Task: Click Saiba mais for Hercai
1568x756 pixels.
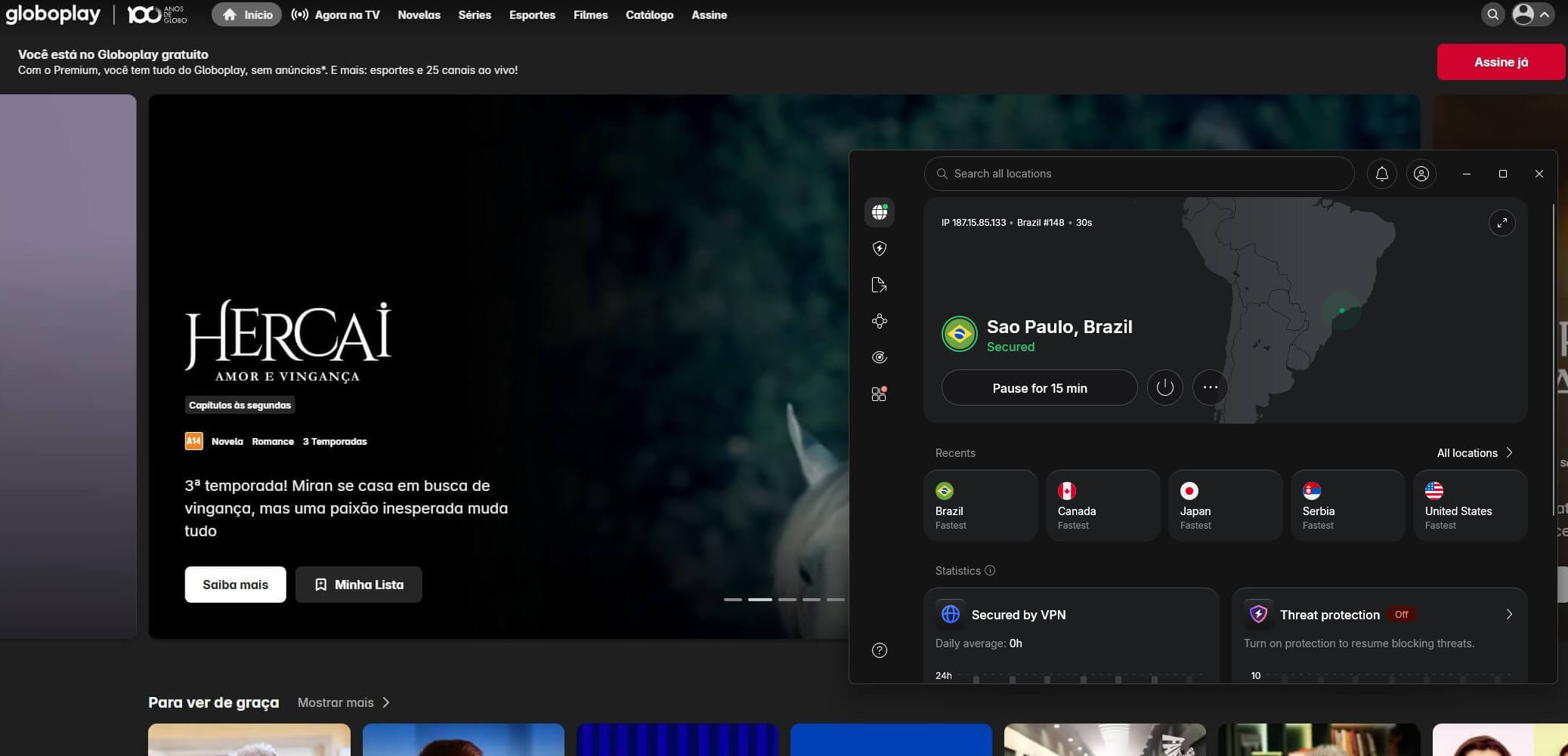Action: coord(235,585)
